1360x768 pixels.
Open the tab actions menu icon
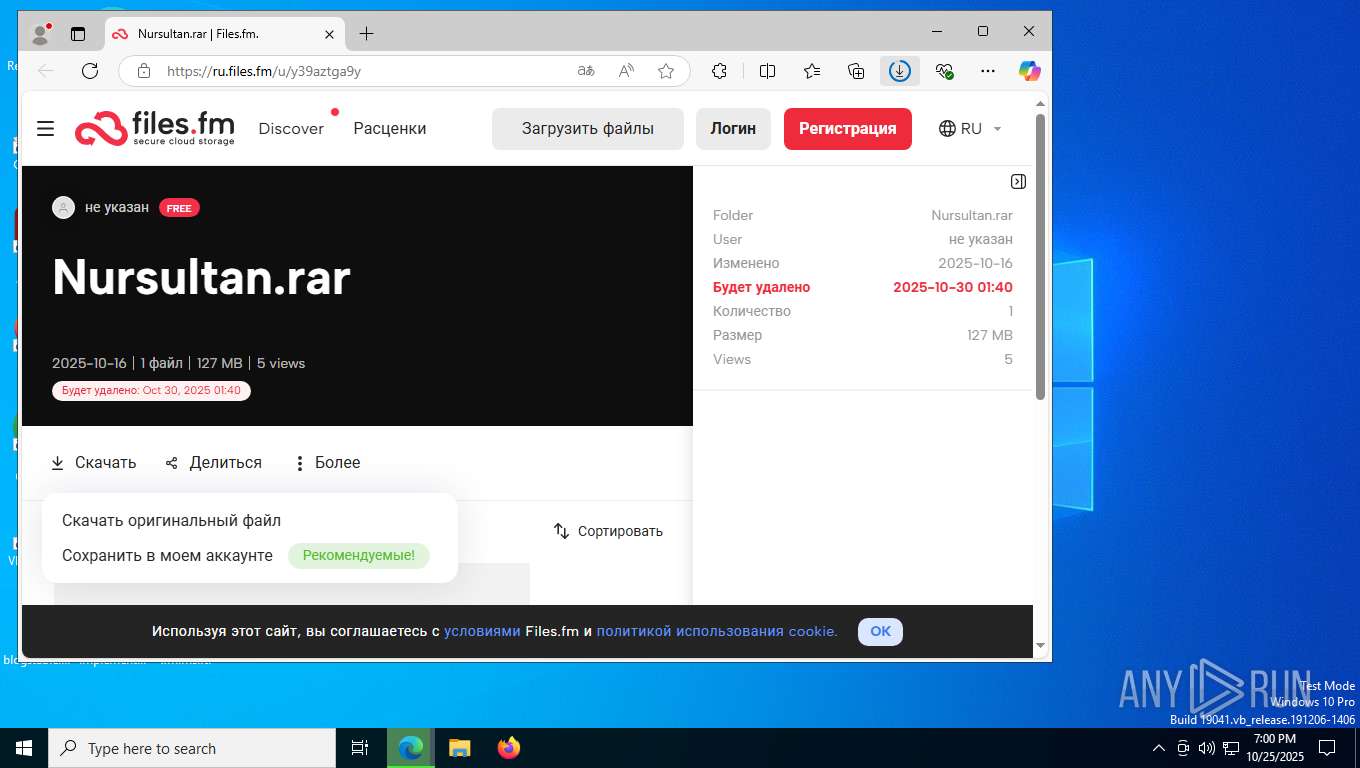78,34
